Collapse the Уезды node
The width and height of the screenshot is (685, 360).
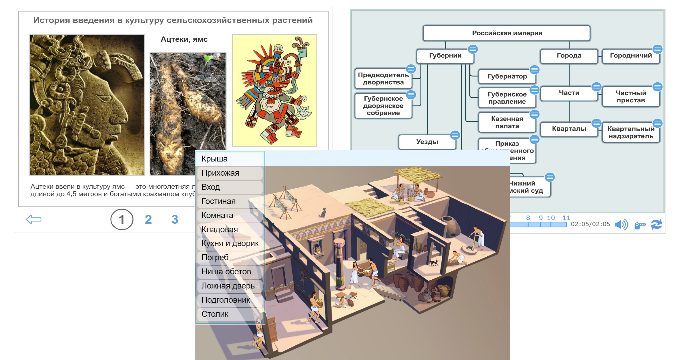click(455, 135)
